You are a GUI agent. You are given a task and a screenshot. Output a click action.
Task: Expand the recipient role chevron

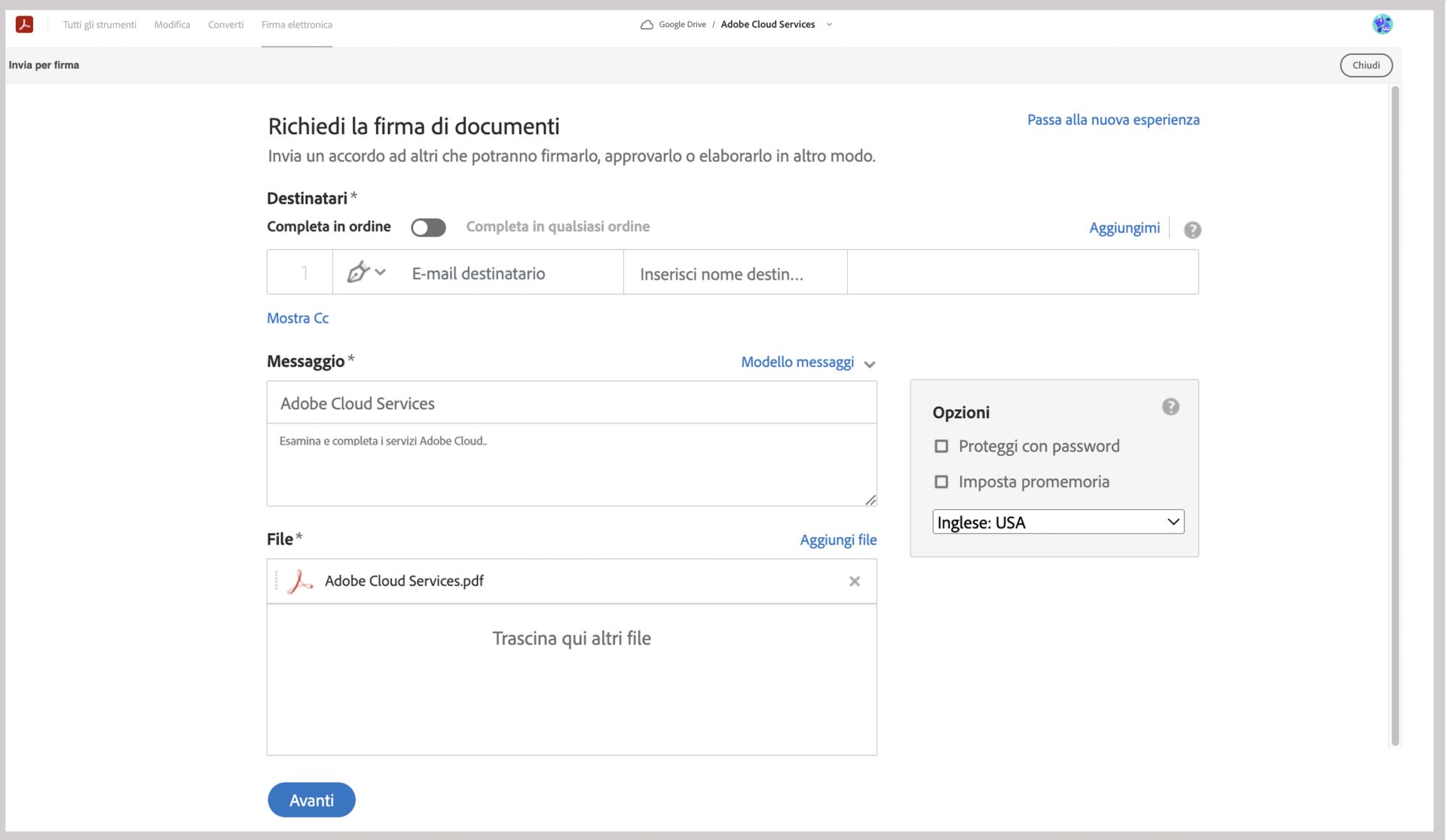[x=381, y=273]
